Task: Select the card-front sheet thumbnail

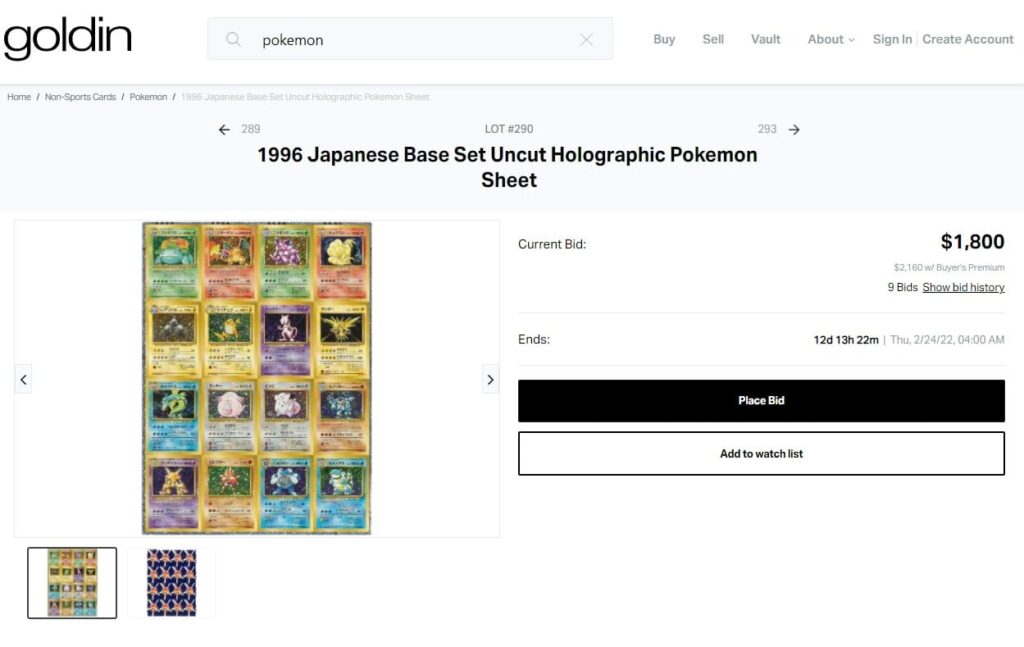Action: tap(72, 582)
